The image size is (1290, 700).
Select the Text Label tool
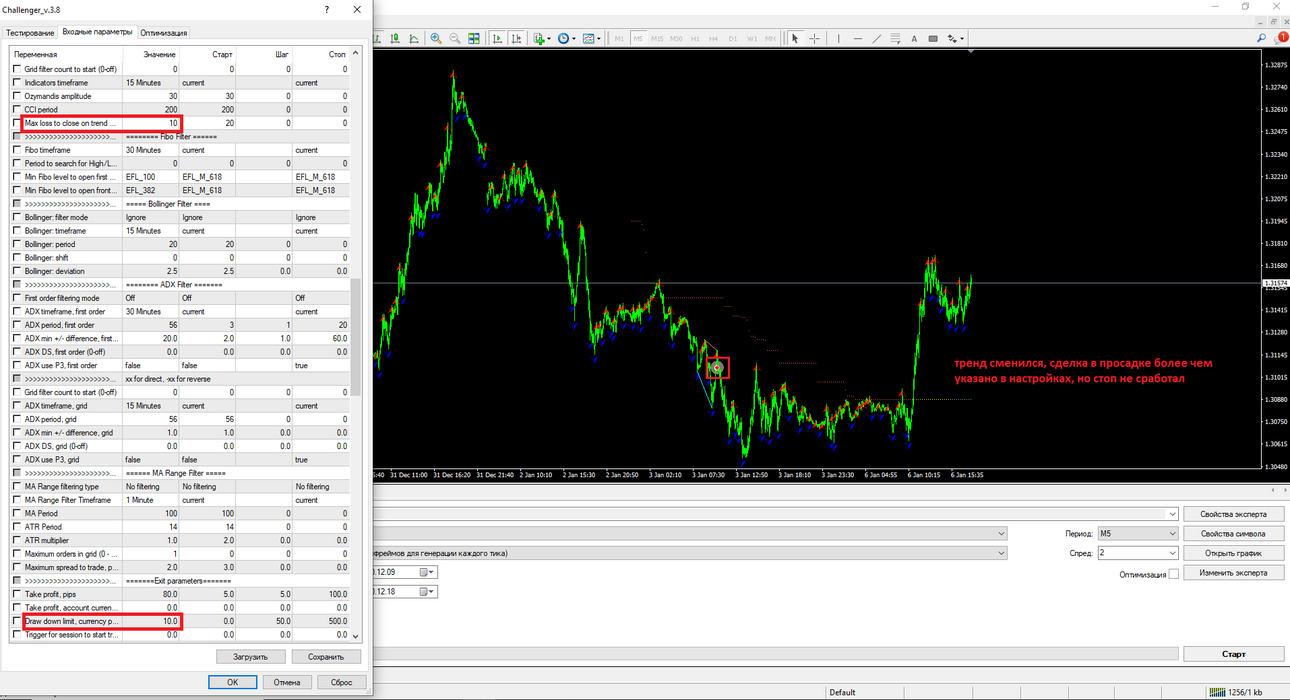[x=933, y=38]
